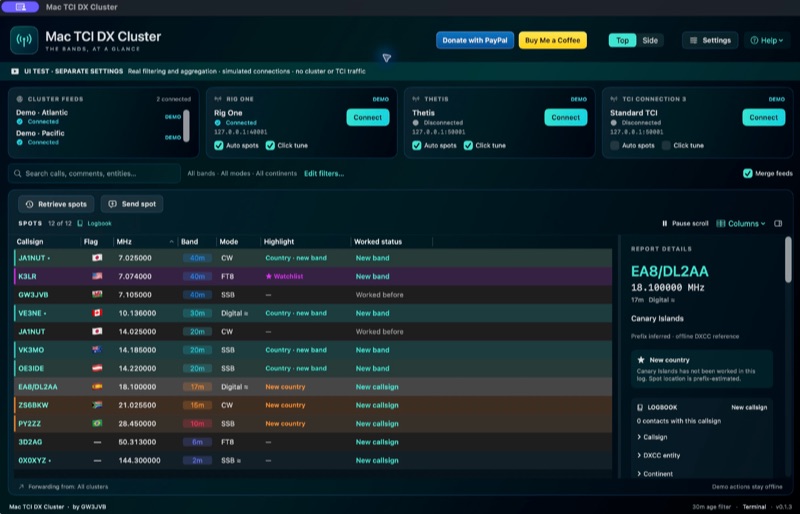The image size is (800, 514).
Task: Open the Settings button
Action: pos(710,40)
